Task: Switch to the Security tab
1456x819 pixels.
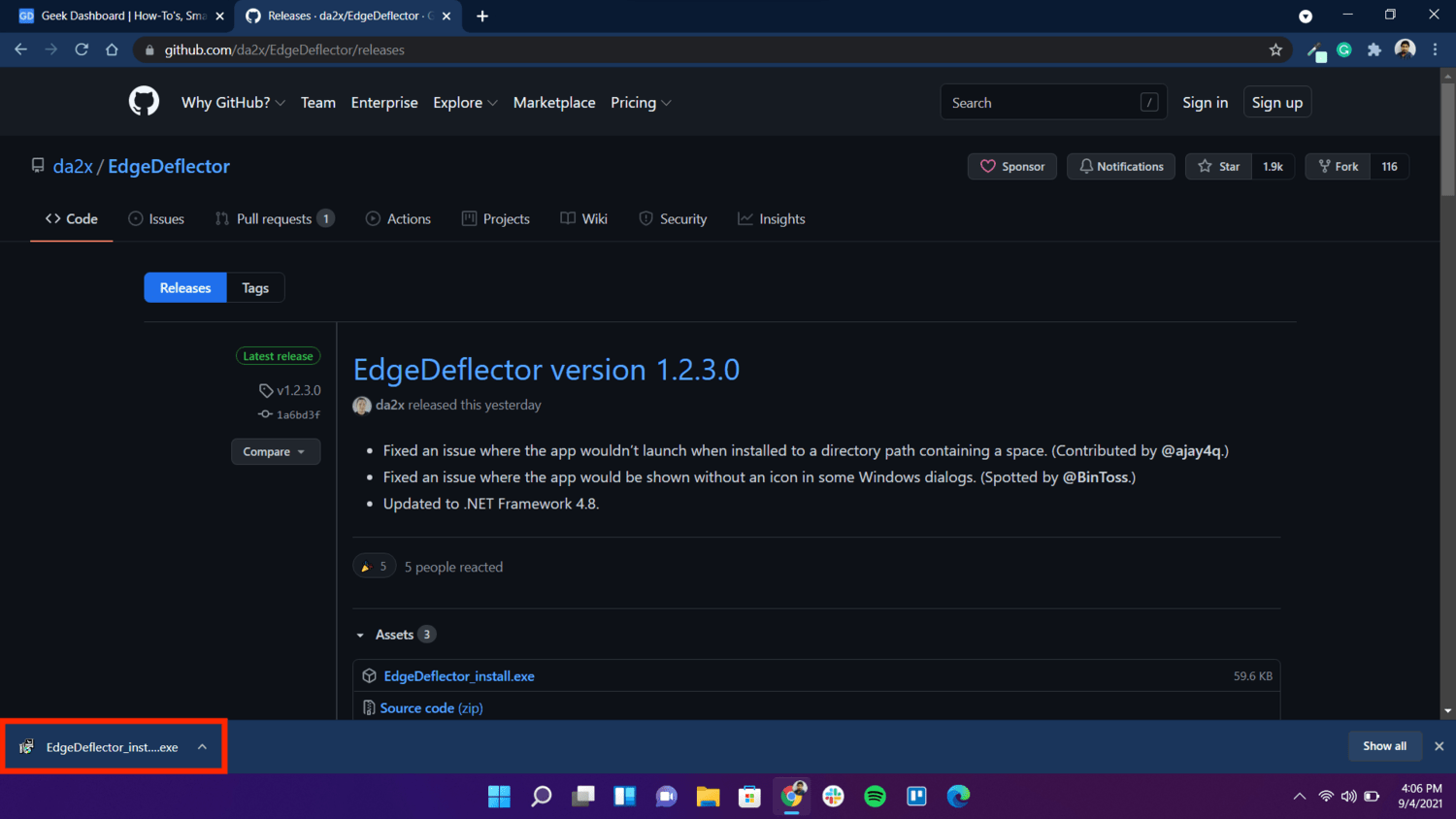Action: [673, 218]
